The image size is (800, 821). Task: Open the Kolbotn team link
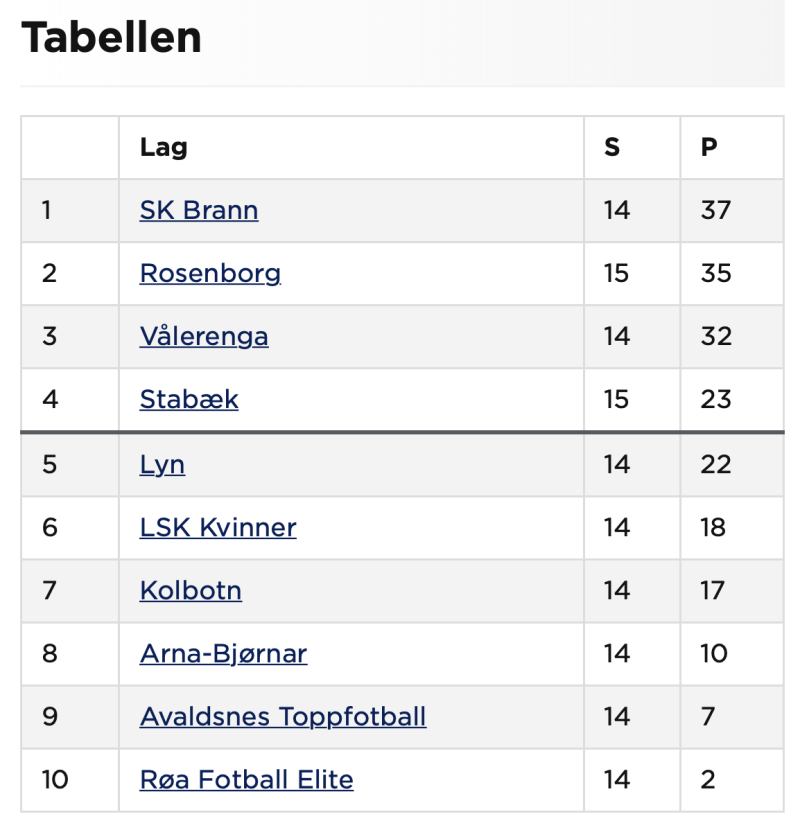pos(191,591)
